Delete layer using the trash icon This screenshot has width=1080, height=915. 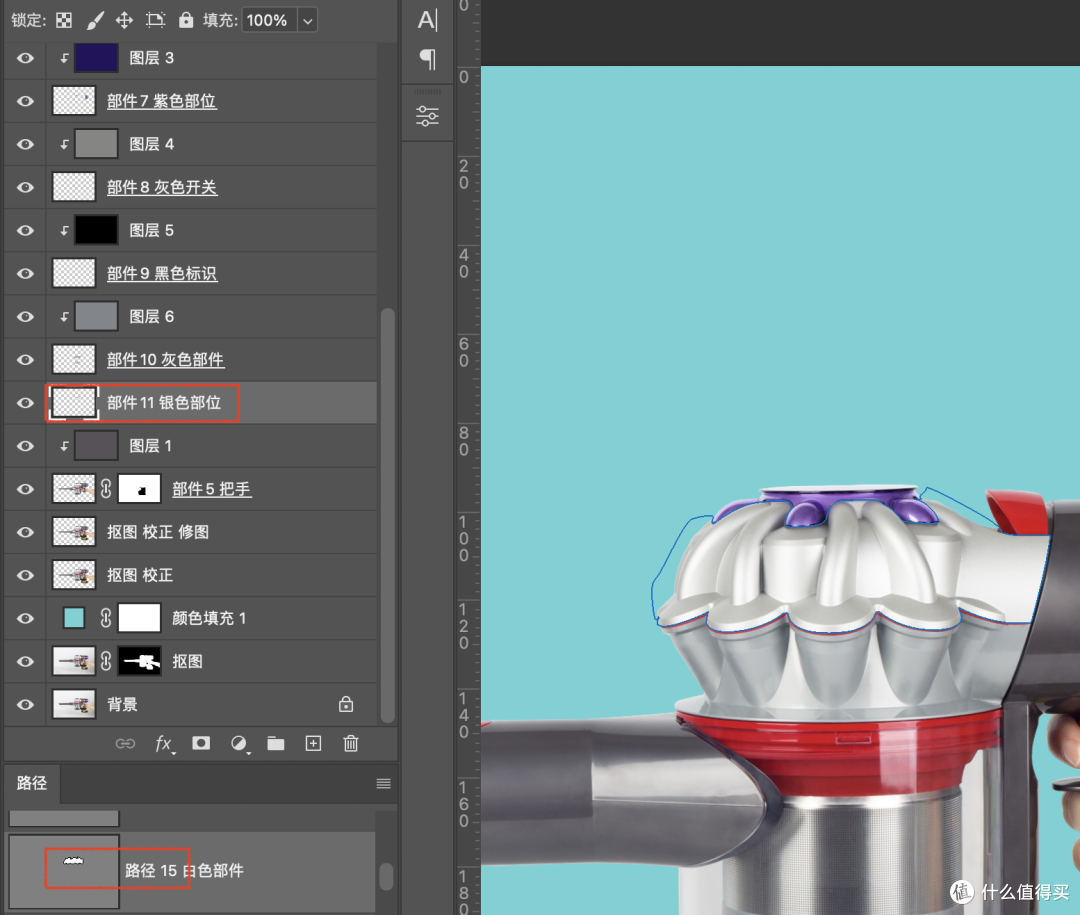(x=351, y=743)
